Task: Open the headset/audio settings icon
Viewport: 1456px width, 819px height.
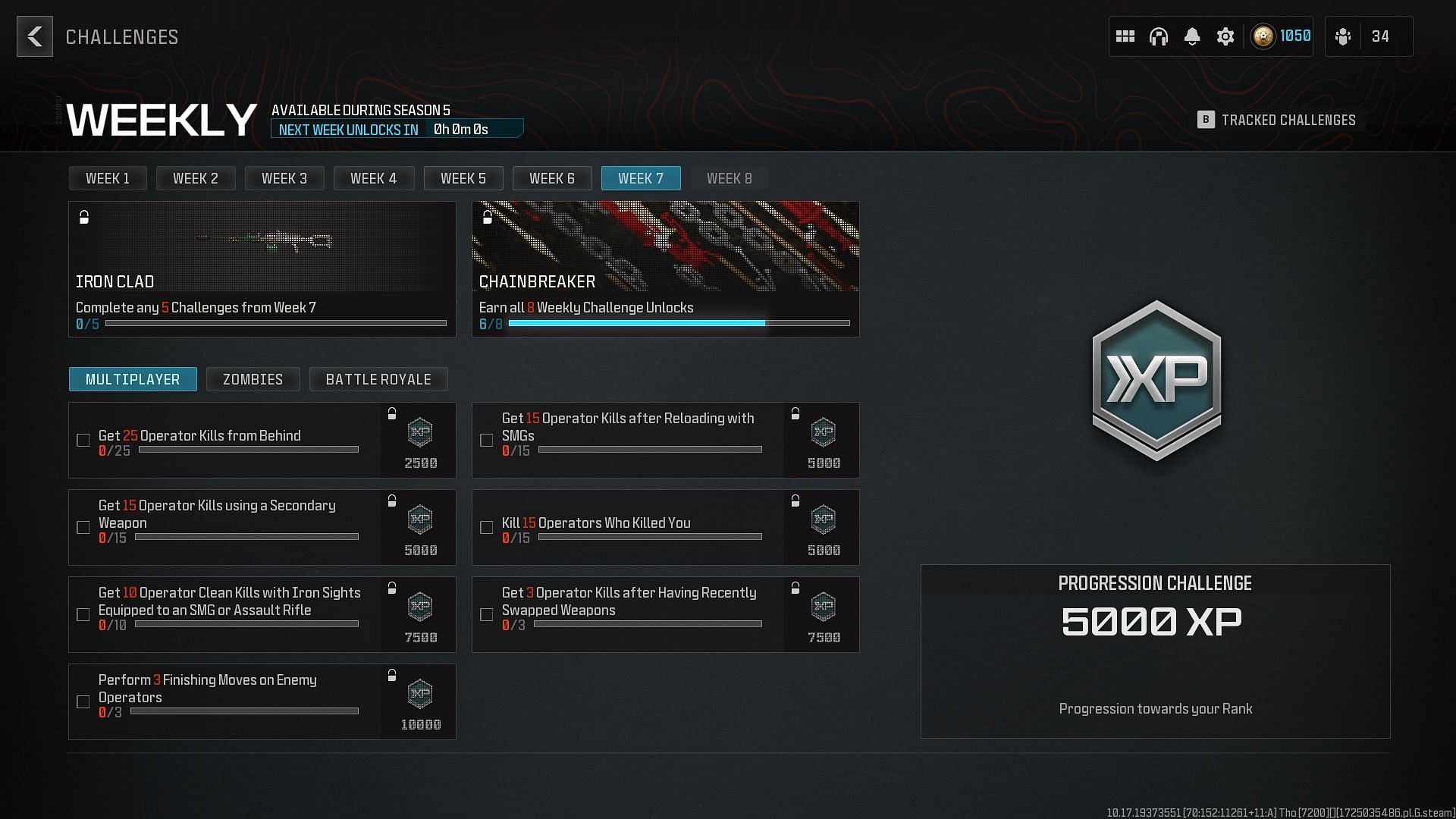Action: (1158, 36)
